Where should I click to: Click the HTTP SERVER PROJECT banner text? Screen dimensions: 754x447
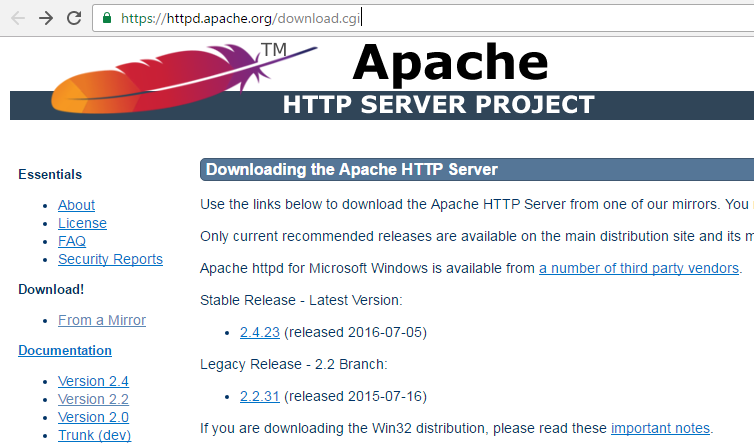439,105
